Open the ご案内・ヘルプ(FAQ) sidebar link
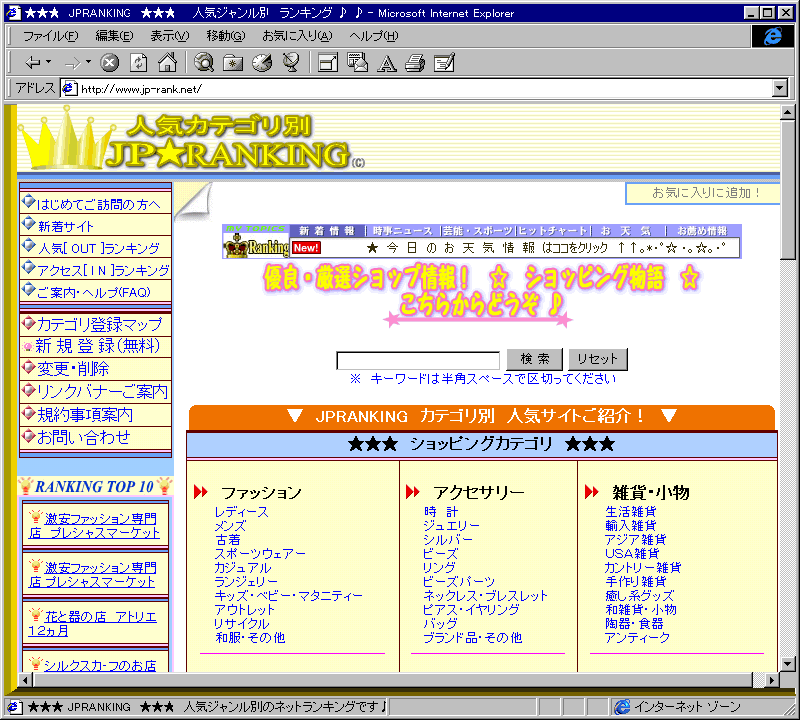Viewport: 800px width, 720px height. [95, 291]
